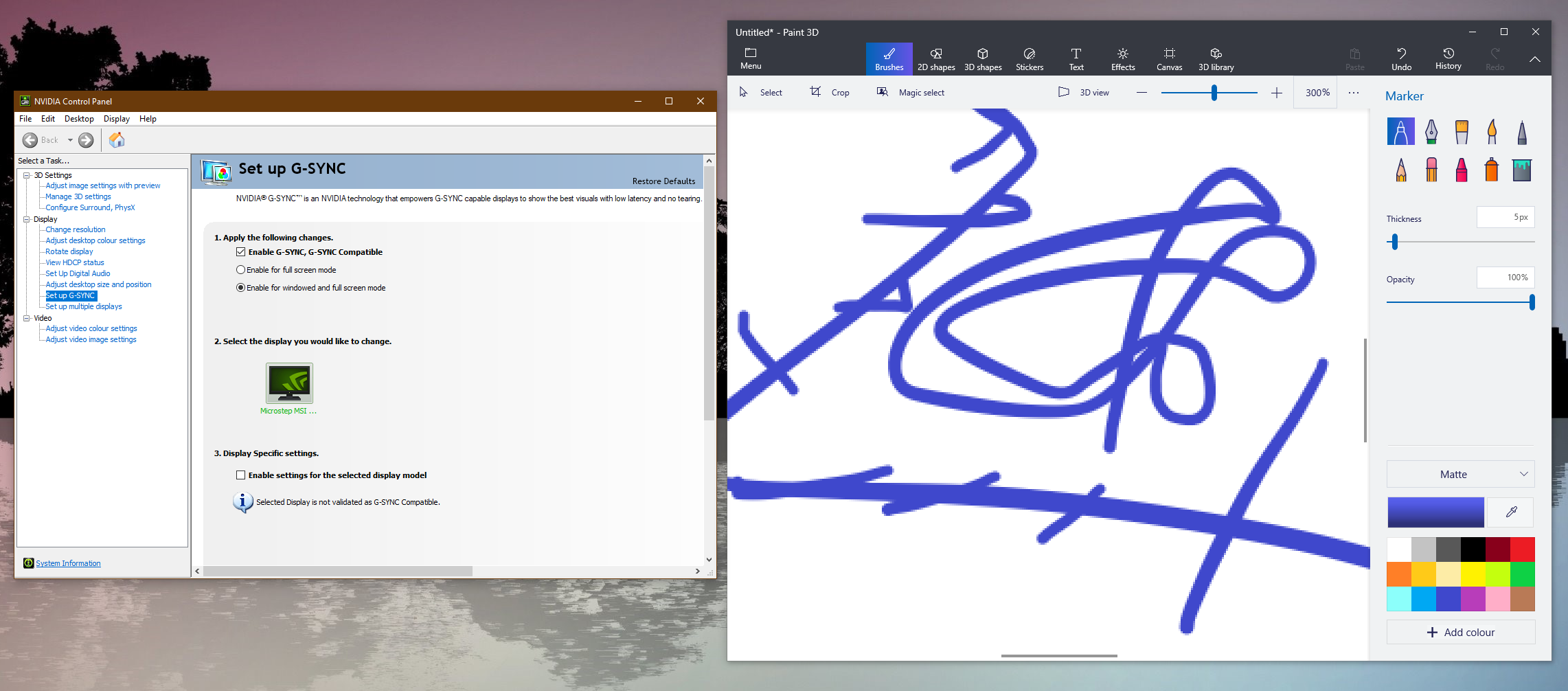Click the Add colour button

[1461, 632]
